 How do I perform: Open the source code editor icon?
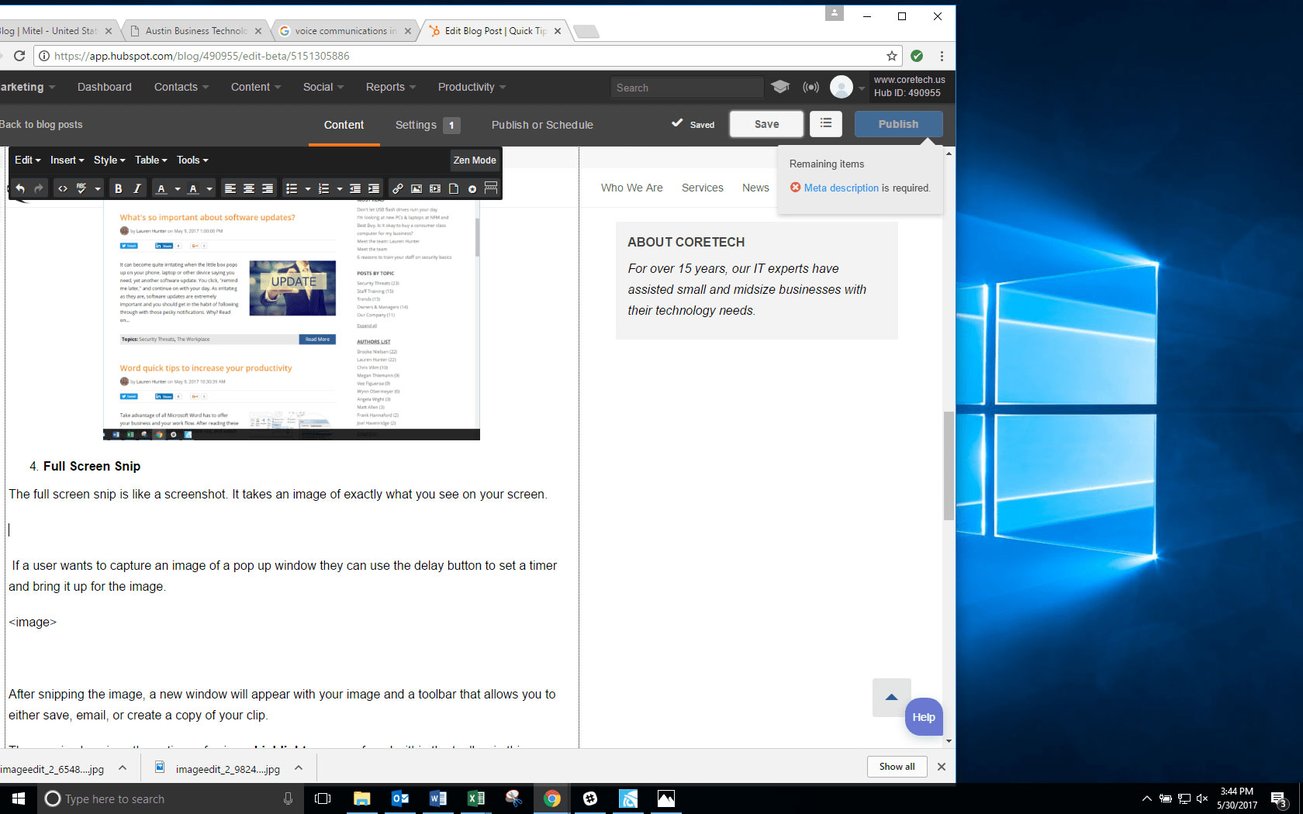click(62, 188)
